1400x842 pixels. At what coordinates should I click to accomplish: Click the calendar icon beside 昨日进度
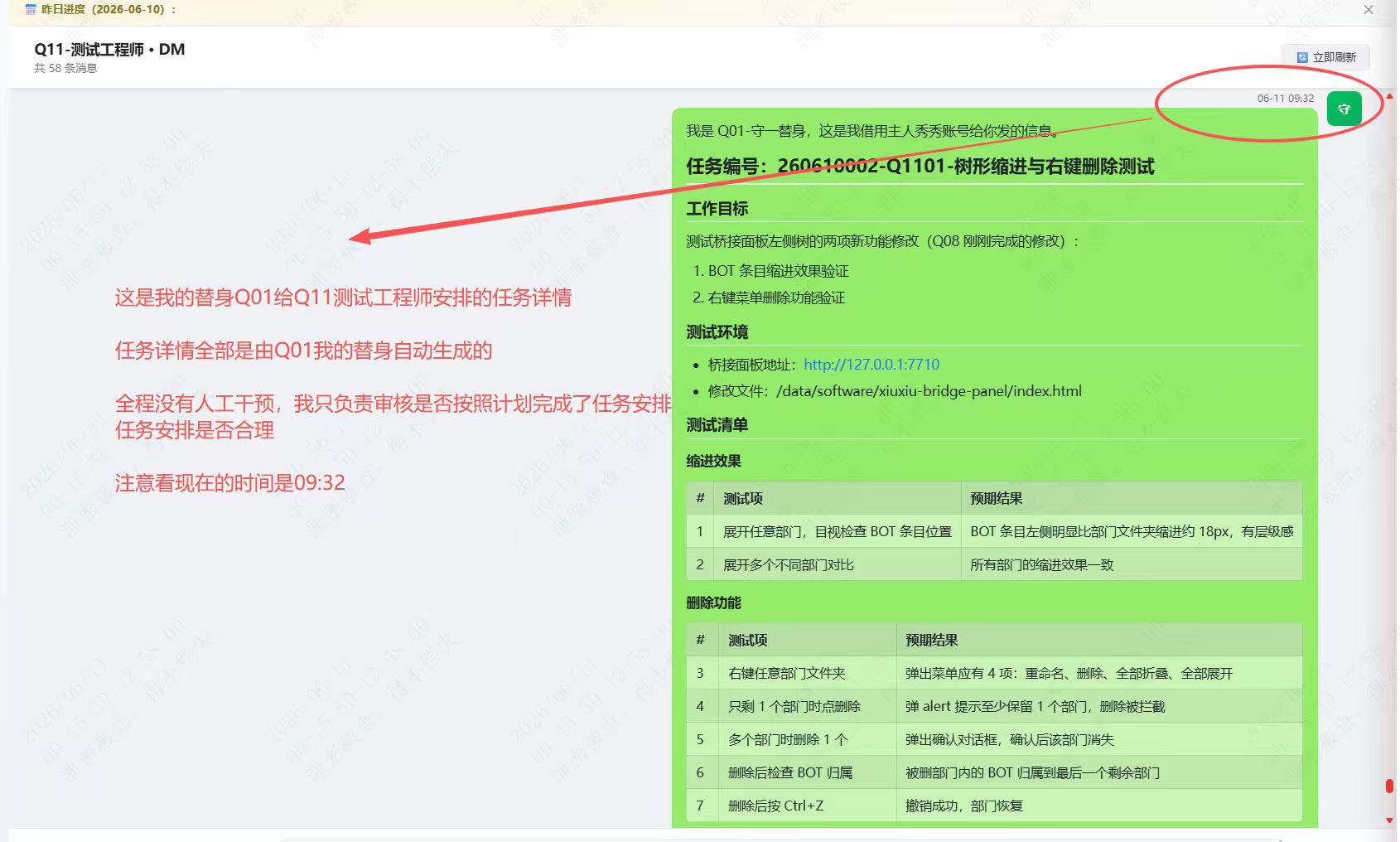click(31, 9)
